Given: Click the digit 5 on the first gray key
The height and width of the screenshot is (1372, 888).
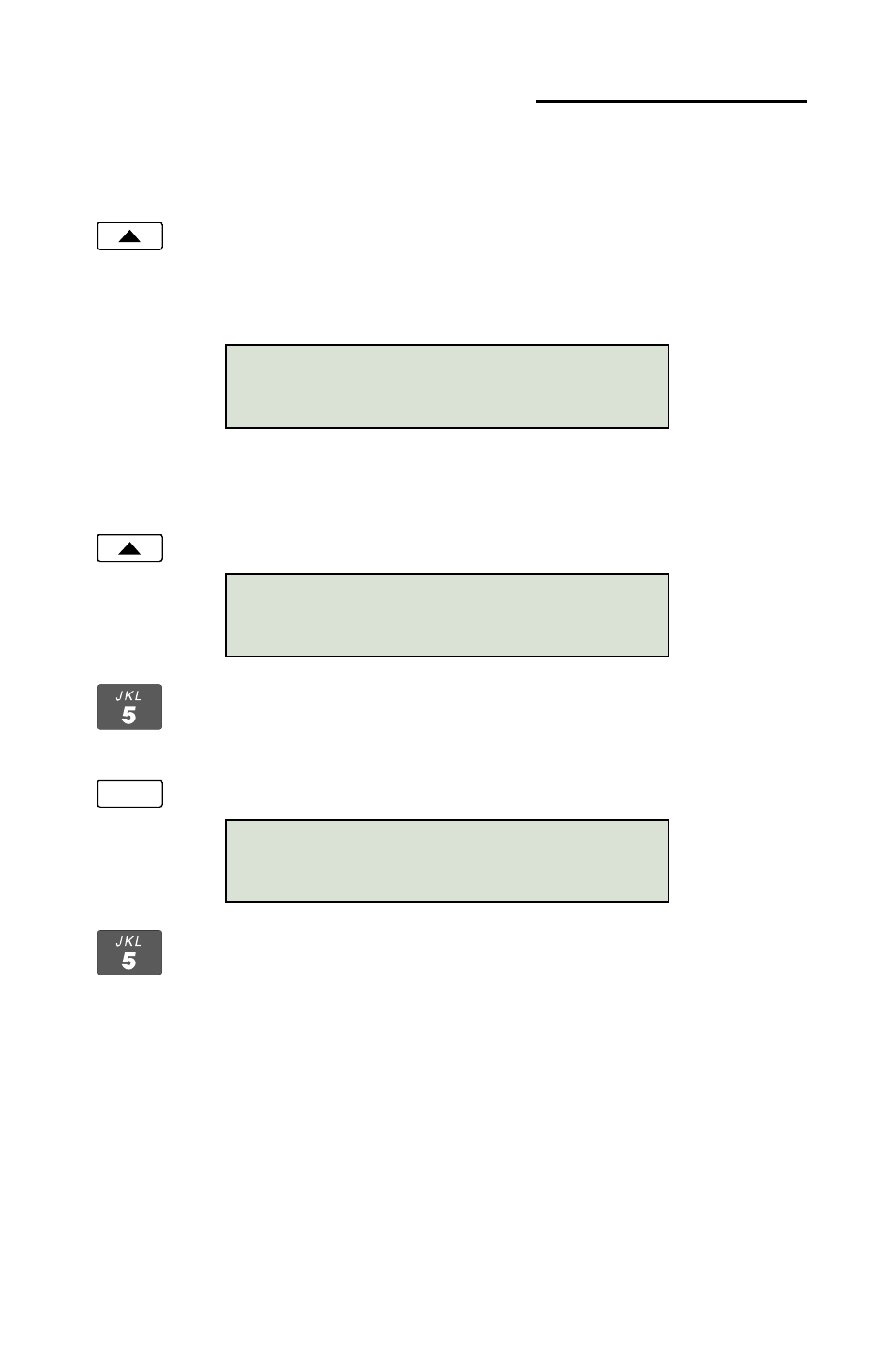Looking at the screenshot, I should click(x=129, y=715).
